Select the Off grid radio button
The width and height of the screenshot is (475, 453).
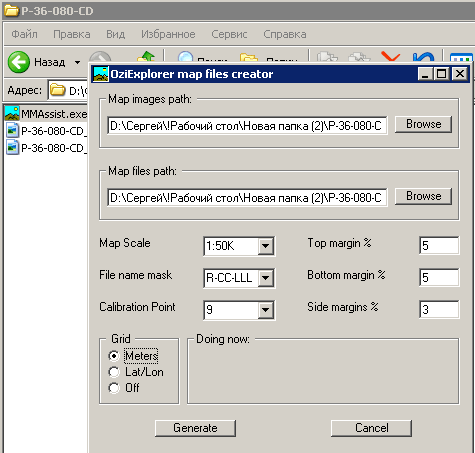pyautogui.click(x=114, y=388)
